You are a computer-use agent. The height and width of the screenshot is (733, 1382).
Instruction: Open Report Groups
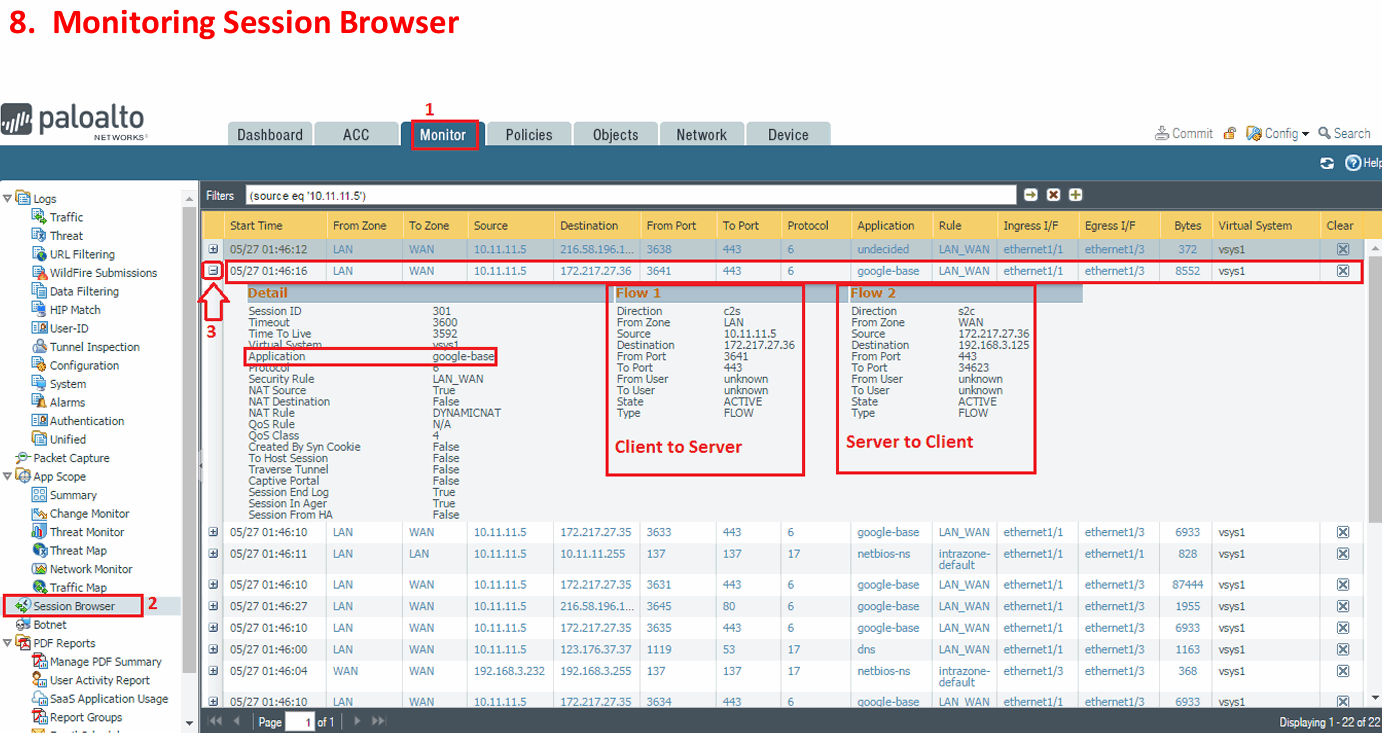point(86,717)
